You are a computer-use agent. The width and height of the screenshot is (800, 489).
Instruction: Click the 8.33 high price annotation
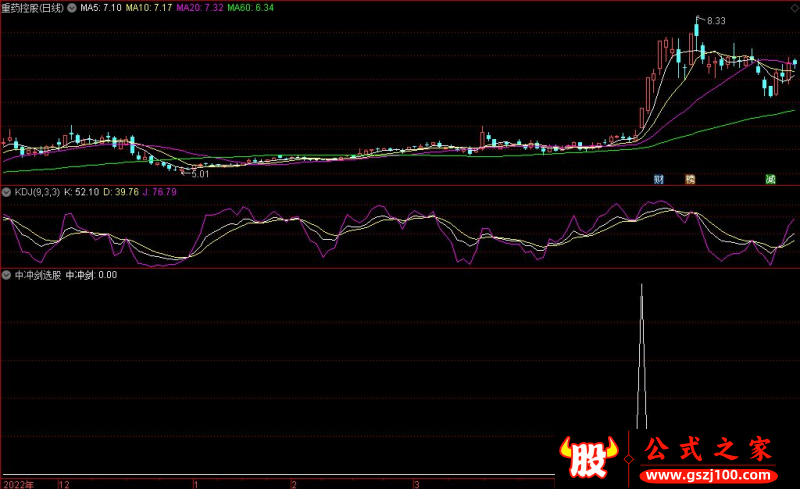click(716, 21)
